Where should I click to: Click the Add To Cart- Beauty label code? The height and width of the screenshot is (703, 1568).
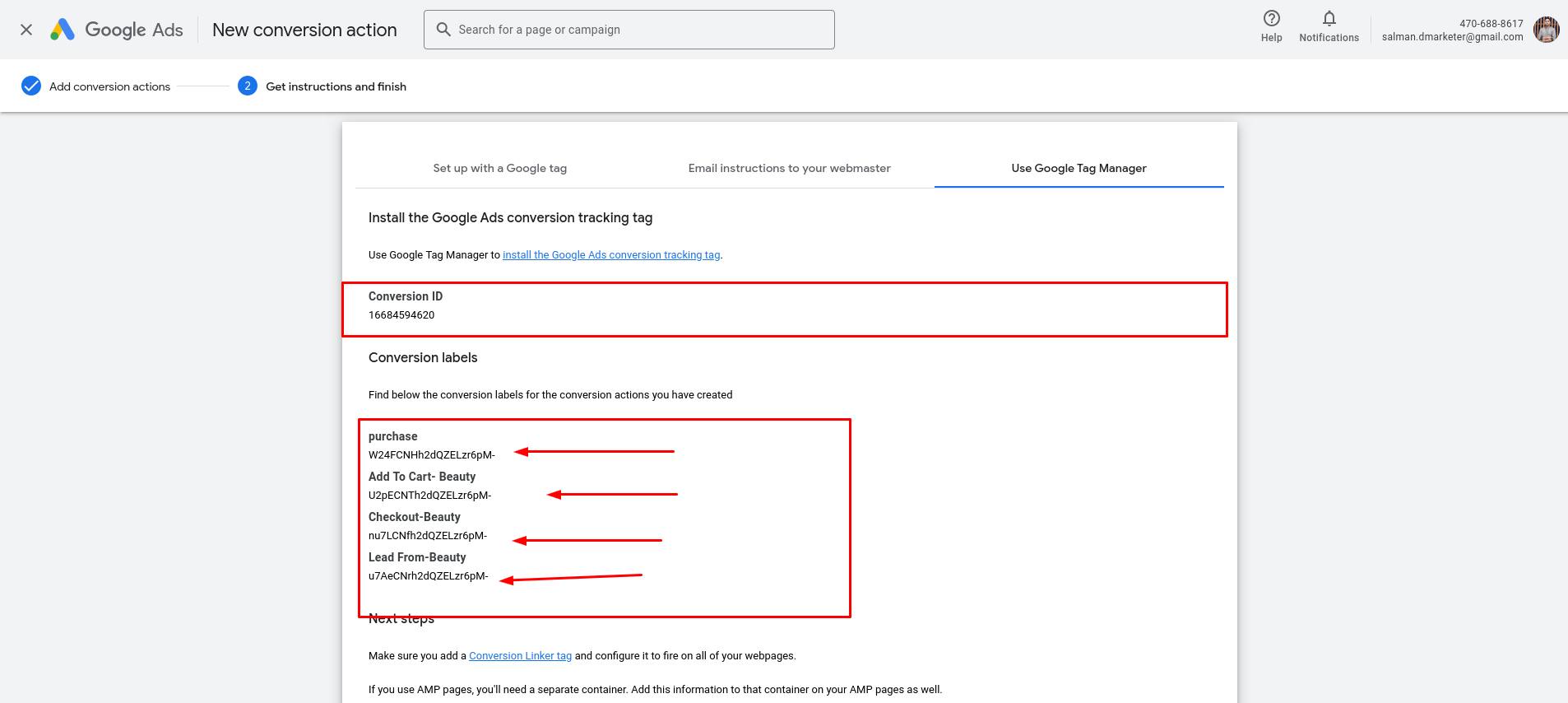[x=429, y=496]
